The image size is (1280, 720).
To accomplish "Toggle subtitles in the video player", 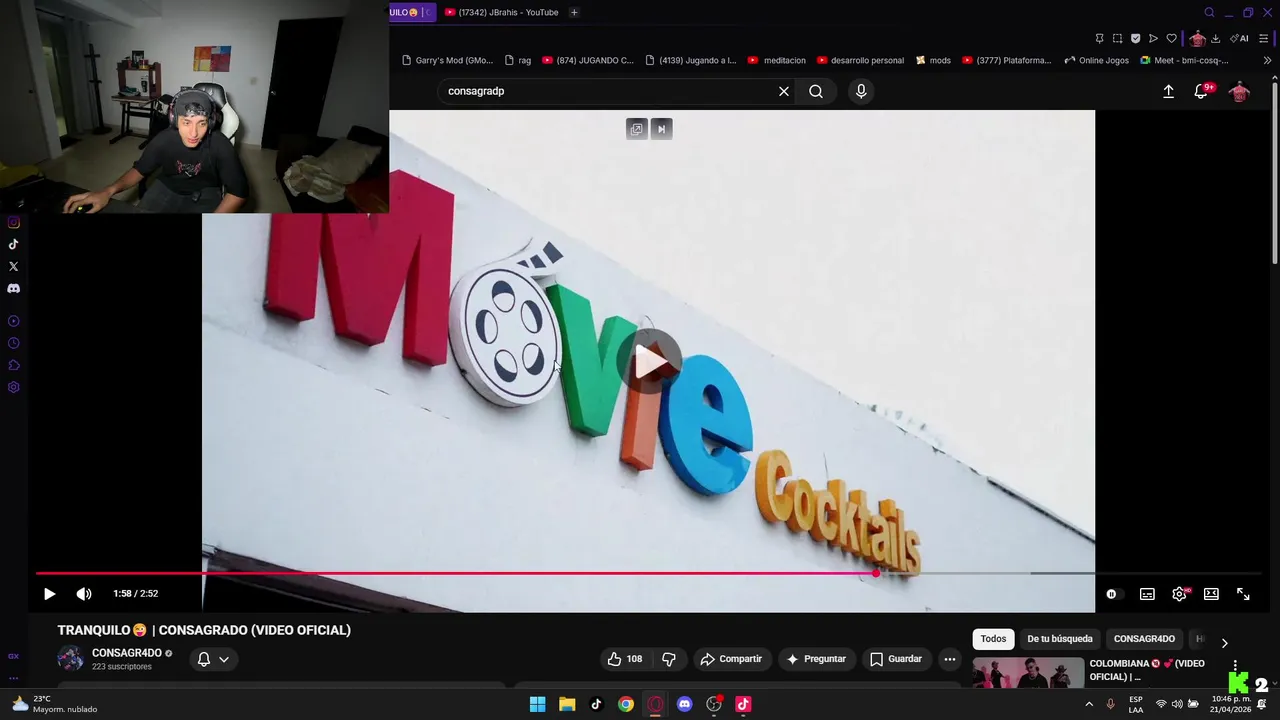I will pyautogui.click(x=1147, y=594).
